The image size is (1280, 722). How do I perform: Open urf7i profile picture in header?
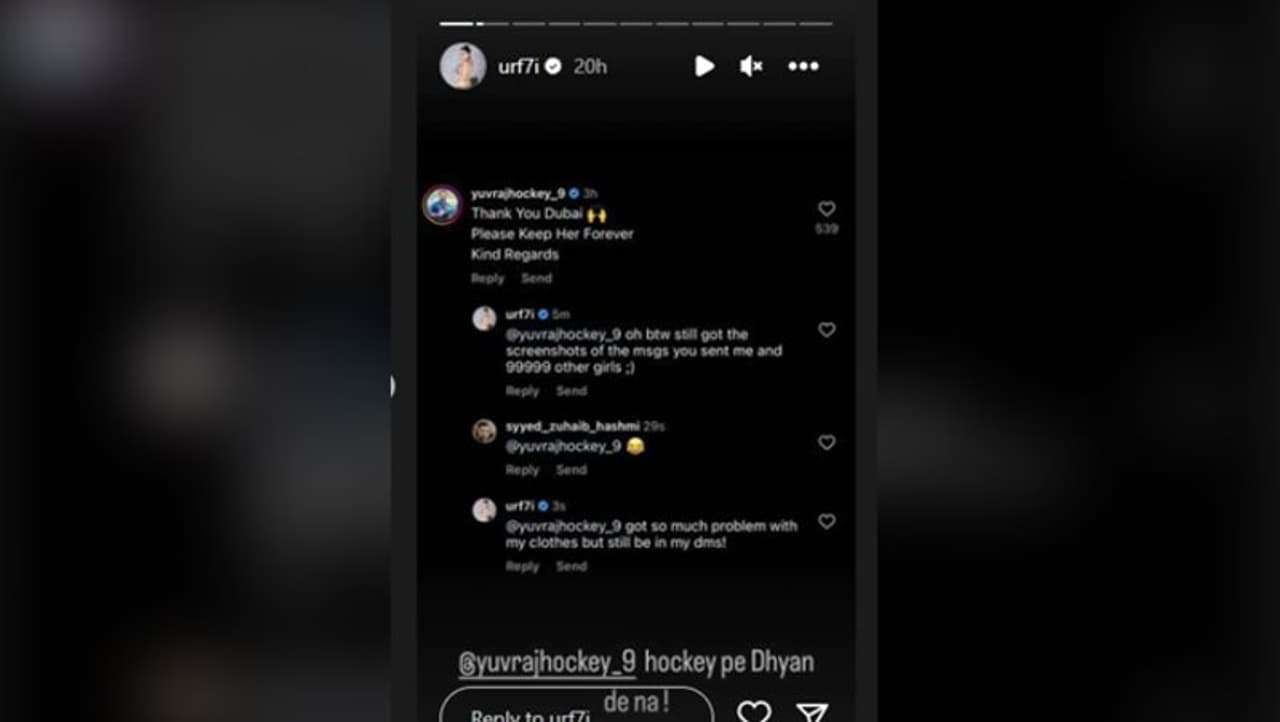pos(463,66)
